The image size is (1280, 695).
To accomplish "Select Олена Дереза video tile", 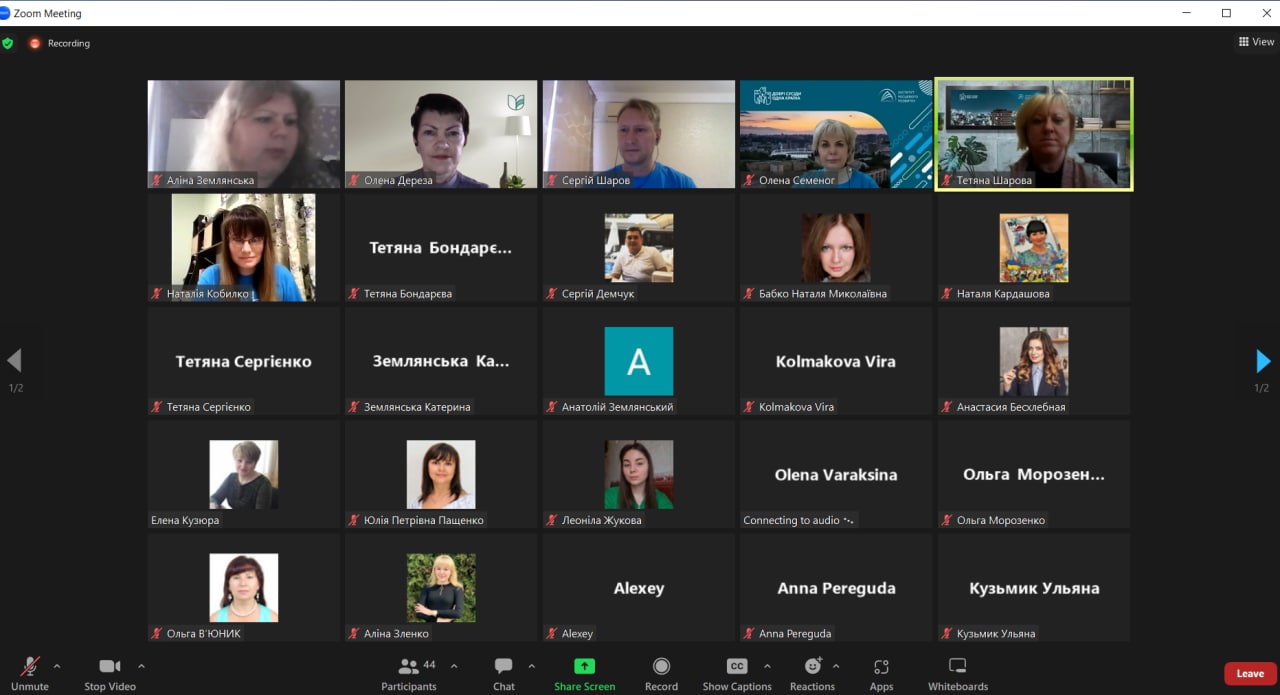I will (441, 134).
